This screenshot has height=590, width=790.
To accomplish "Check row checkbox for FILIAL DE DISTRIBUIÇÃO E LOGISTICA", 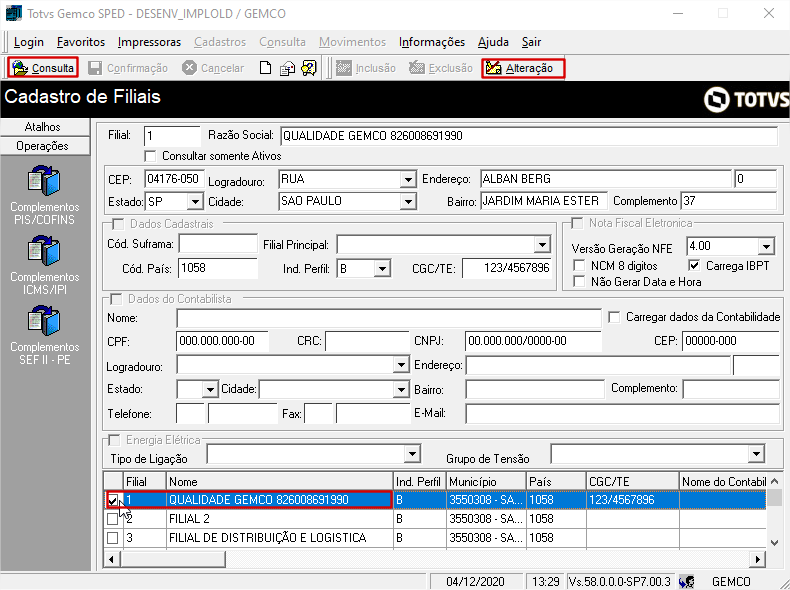I will 113,538.
